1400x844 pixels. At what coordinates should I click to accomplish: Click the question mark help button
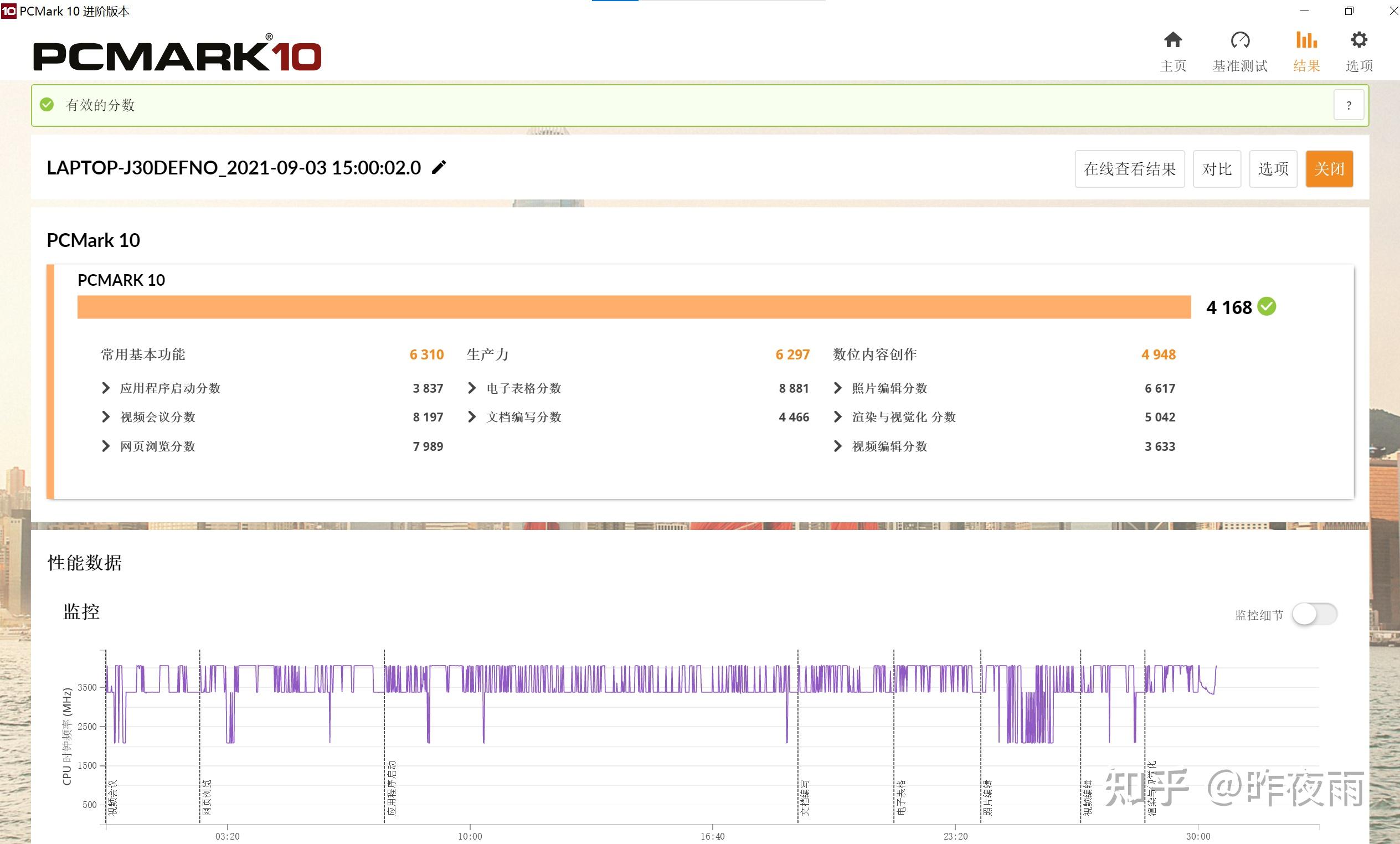1349,105
